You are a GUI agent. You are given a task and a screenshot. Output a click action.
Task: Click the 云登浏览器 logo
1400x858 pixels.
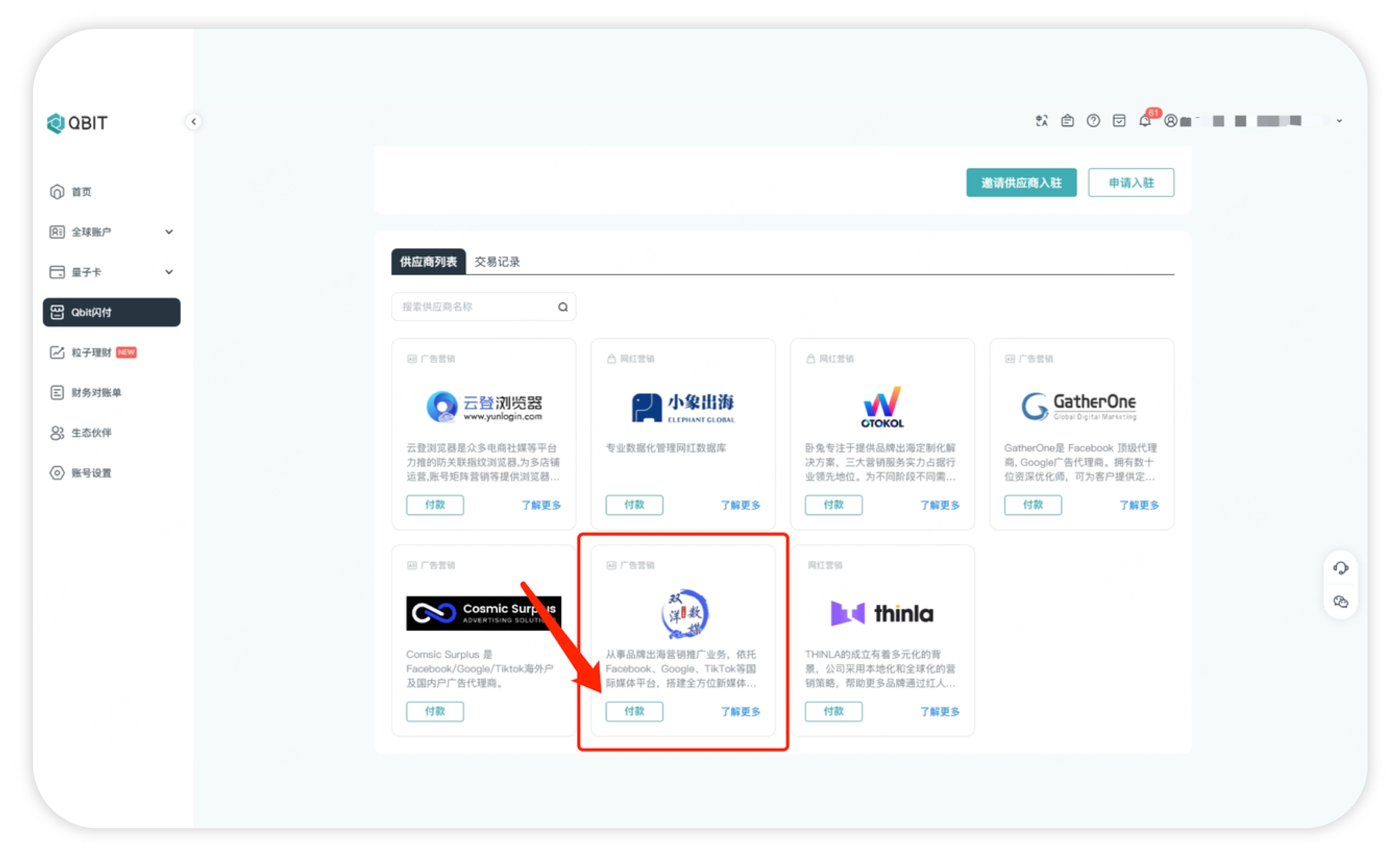tap(484, 406)
